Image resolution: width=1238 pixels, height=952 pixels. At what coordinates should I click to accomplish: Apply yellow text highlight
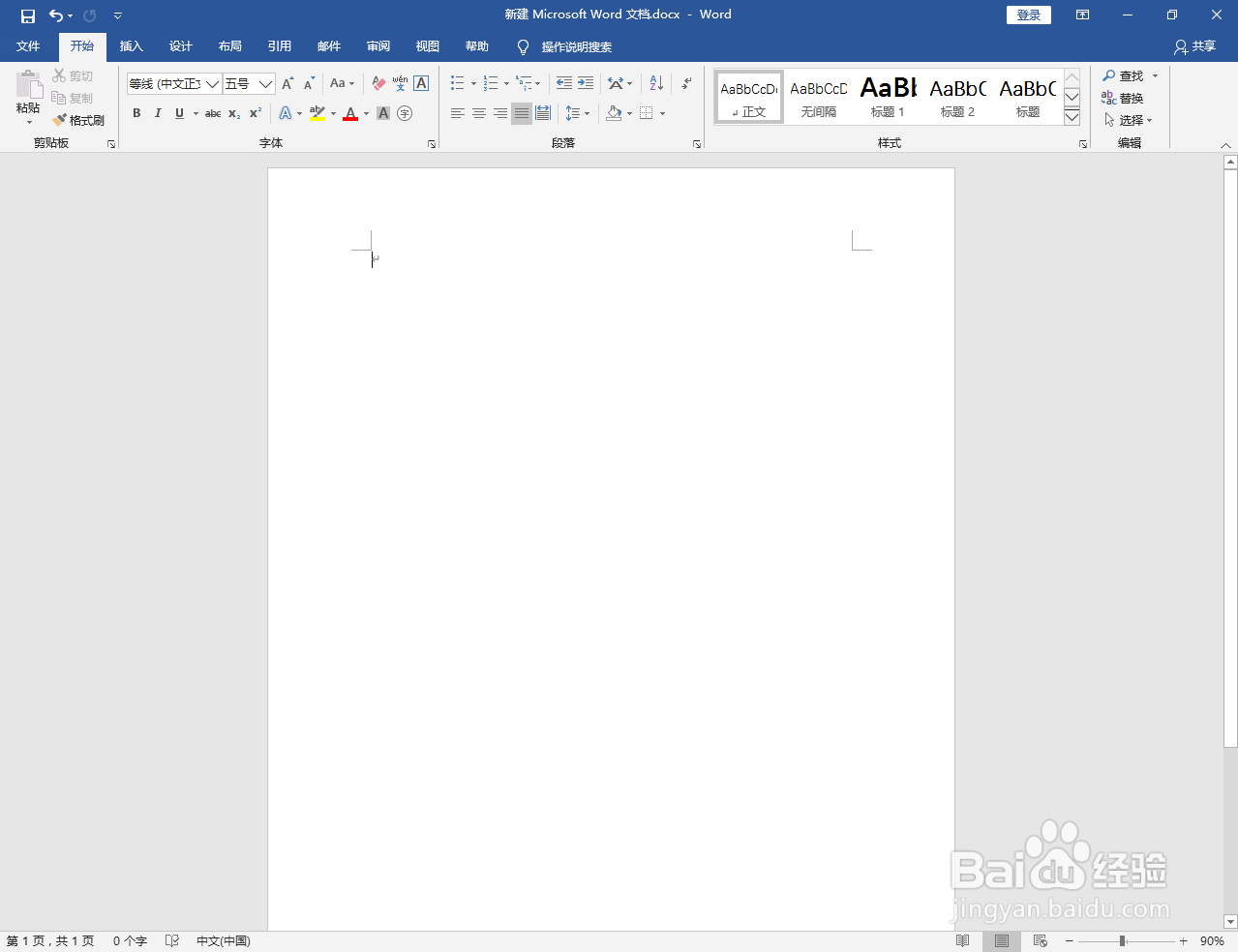point(317,113)
